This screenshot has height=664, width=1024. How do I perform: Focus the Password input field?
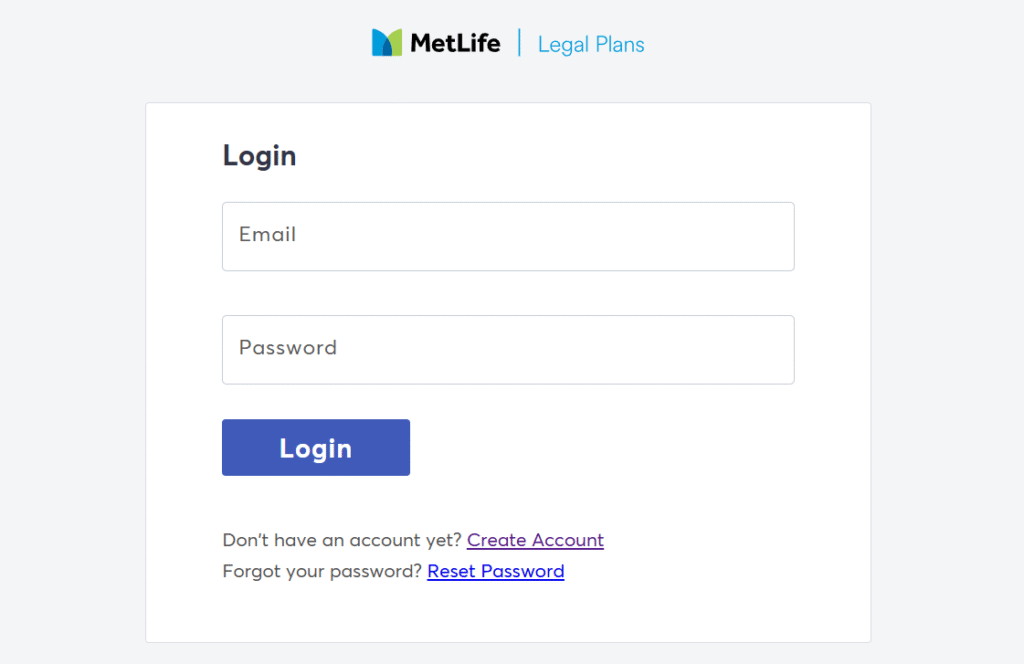(x=508, y=350)
